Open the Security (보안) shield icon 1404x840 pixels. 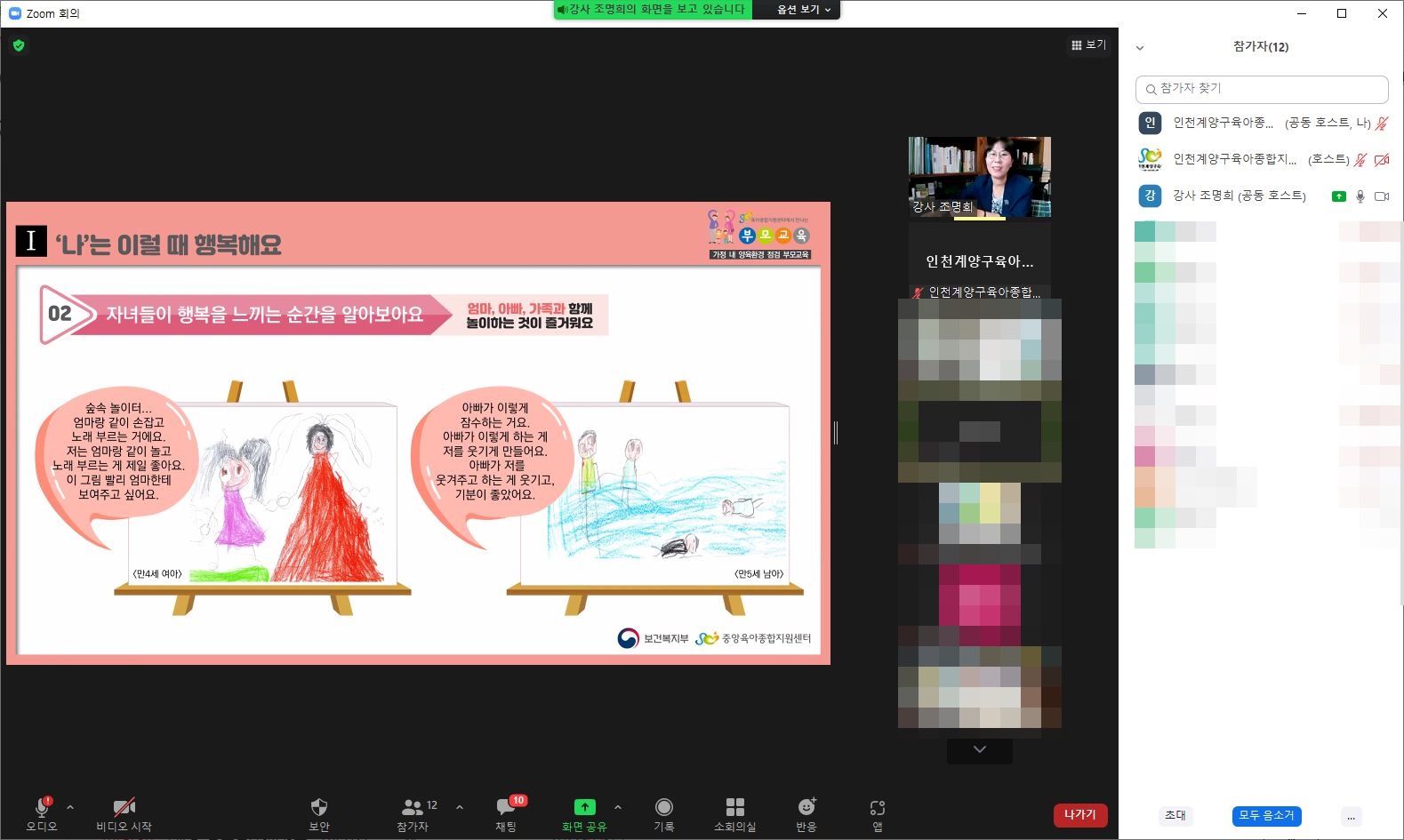coord(318,807)
